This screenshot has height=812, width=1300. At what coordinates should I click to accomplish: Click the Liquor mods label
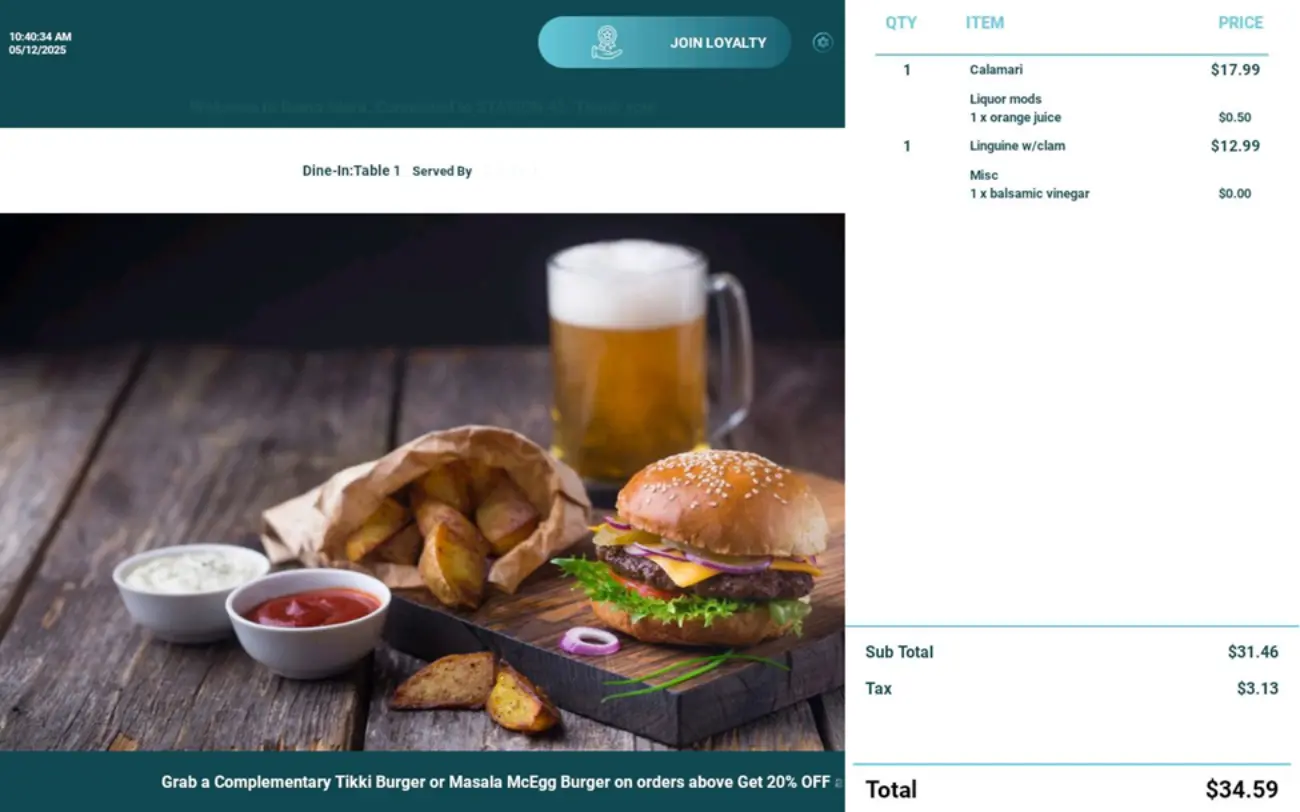[1005, 99]
